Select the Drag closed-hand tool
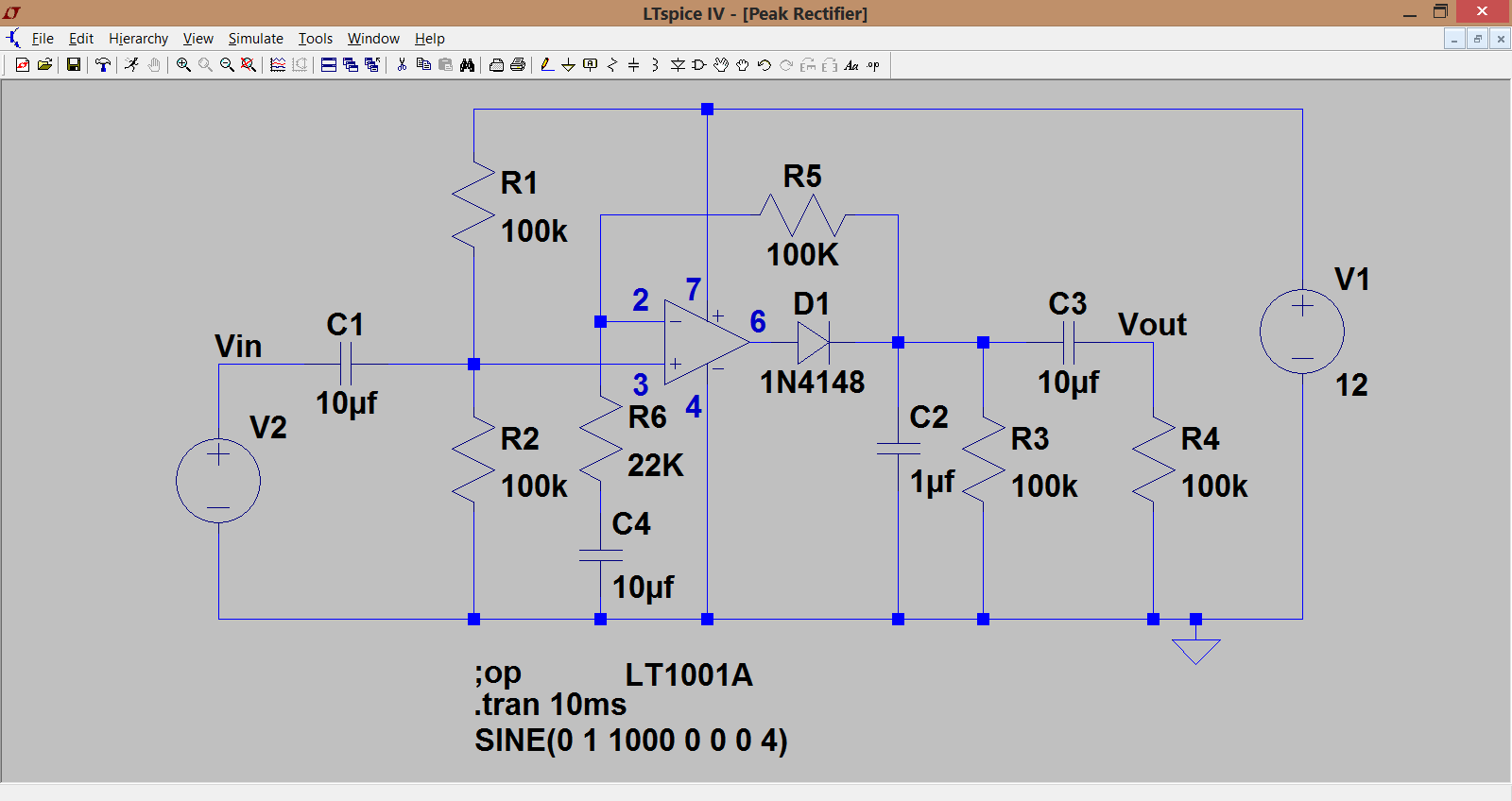Image resolution: width=1512 pixels, height=801 pixels. pos(743,65)
